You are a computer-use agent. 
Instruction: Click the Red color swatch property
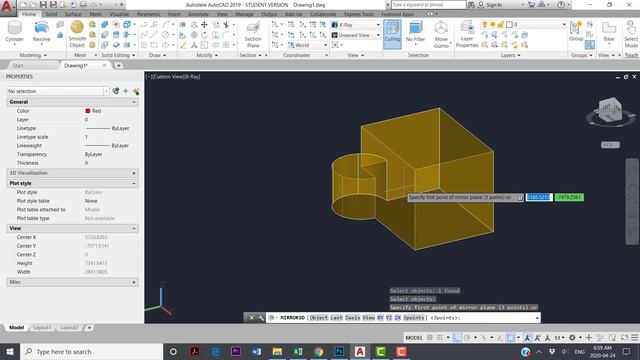click(88, 111)
